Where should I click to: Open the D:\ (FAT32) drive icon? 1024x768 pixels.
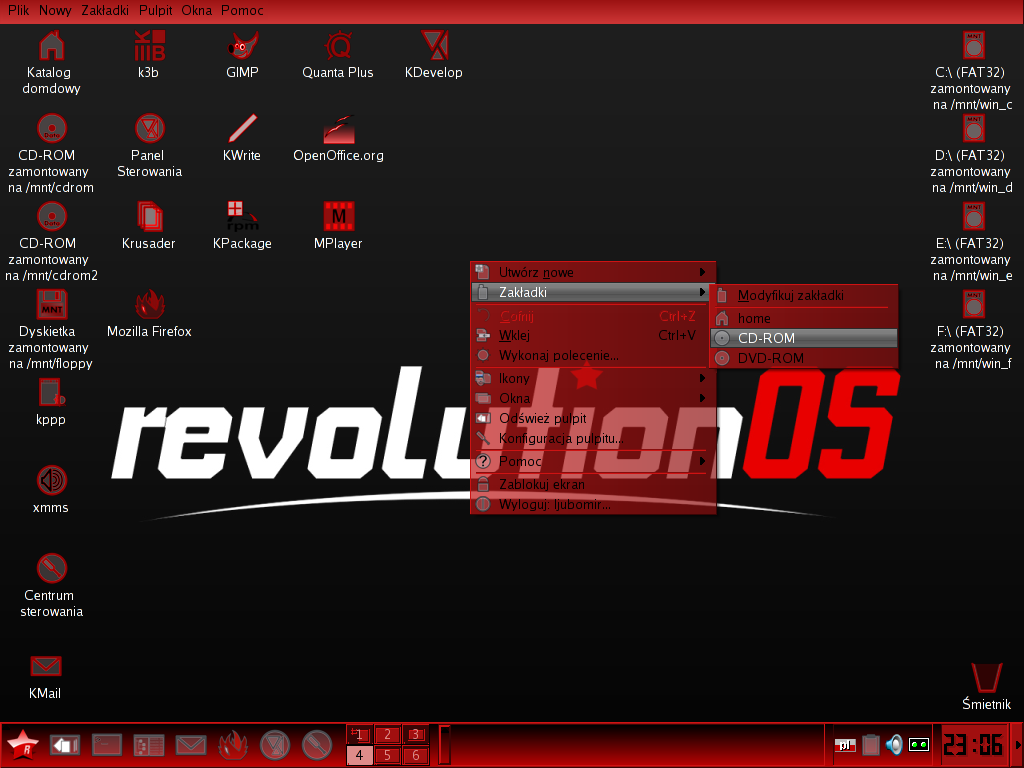[974, 129]
